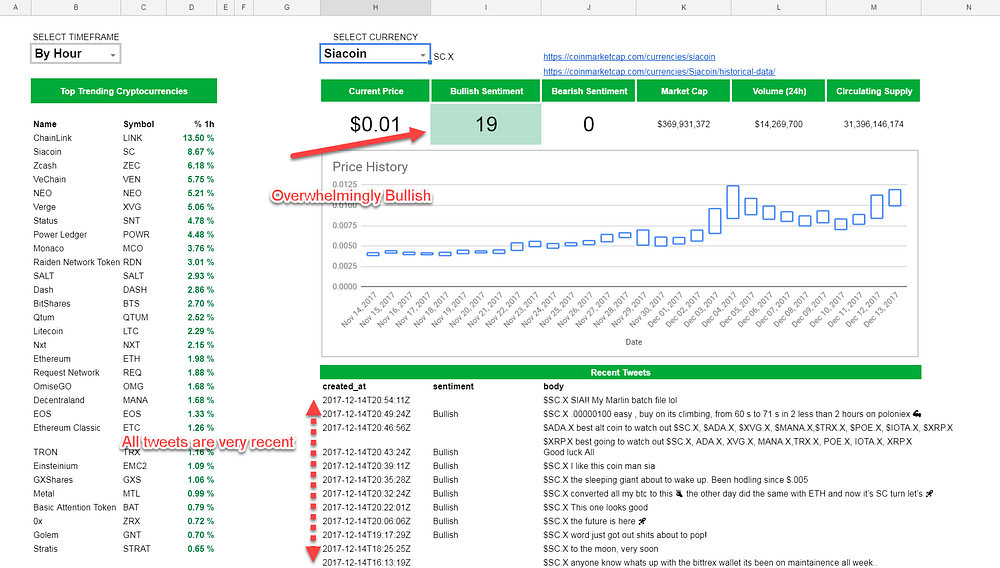Image resolution: width=1000 pixels, height=568 pixels.
Task: Click the Circulating Supply header cell
Action: click(x=874, y=91)
